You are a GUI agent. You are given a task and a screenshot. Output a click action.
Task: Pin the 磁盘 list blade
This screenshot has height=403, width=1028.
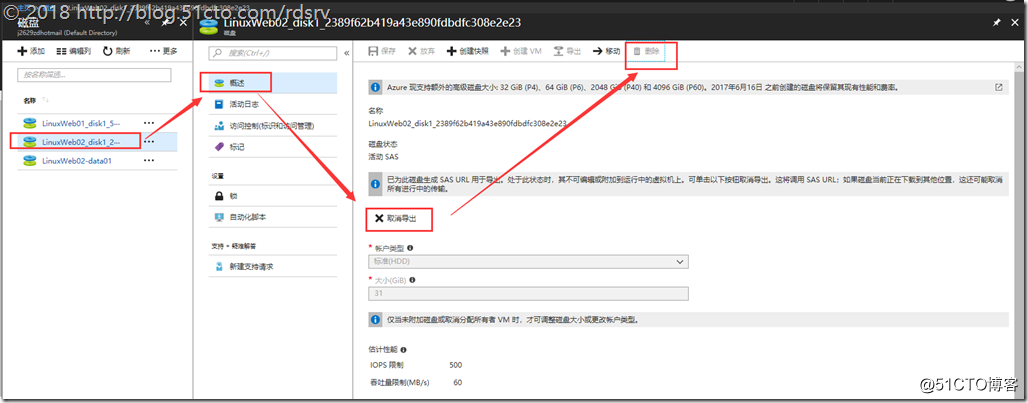[166, 22]
